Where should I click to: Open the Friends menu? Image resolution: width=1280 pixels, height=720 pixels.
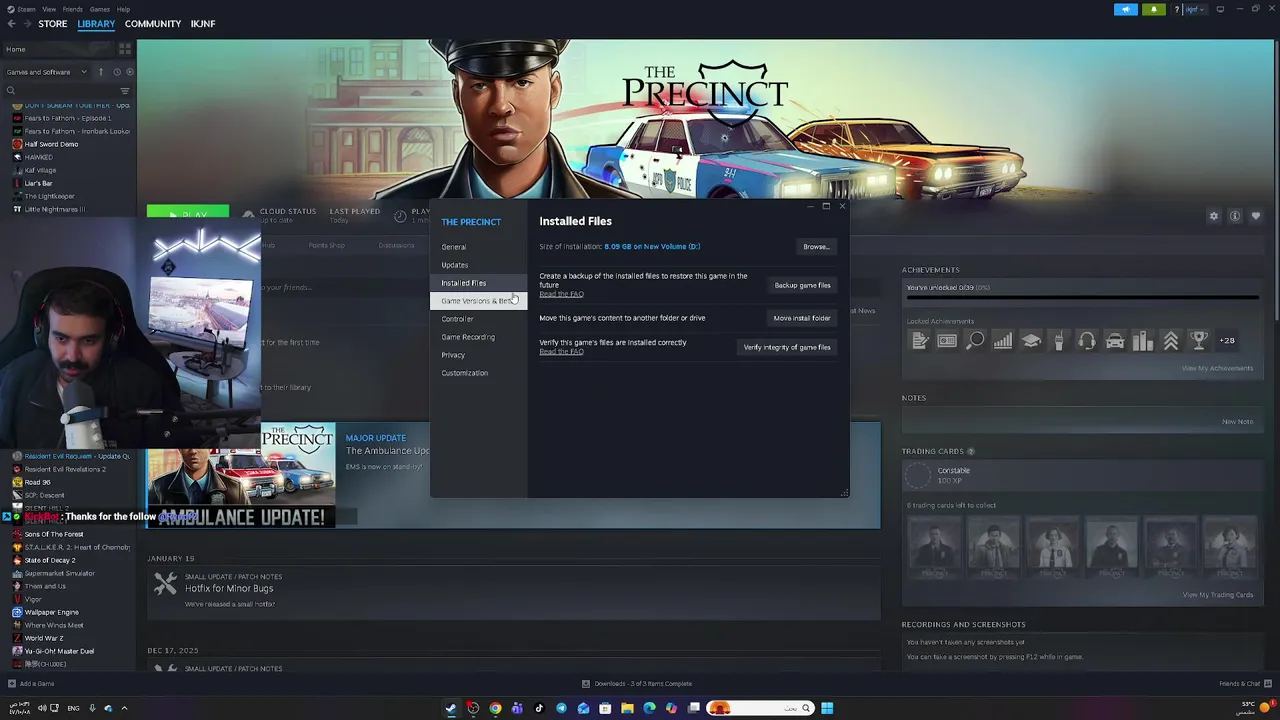click(x=73, y=9)
